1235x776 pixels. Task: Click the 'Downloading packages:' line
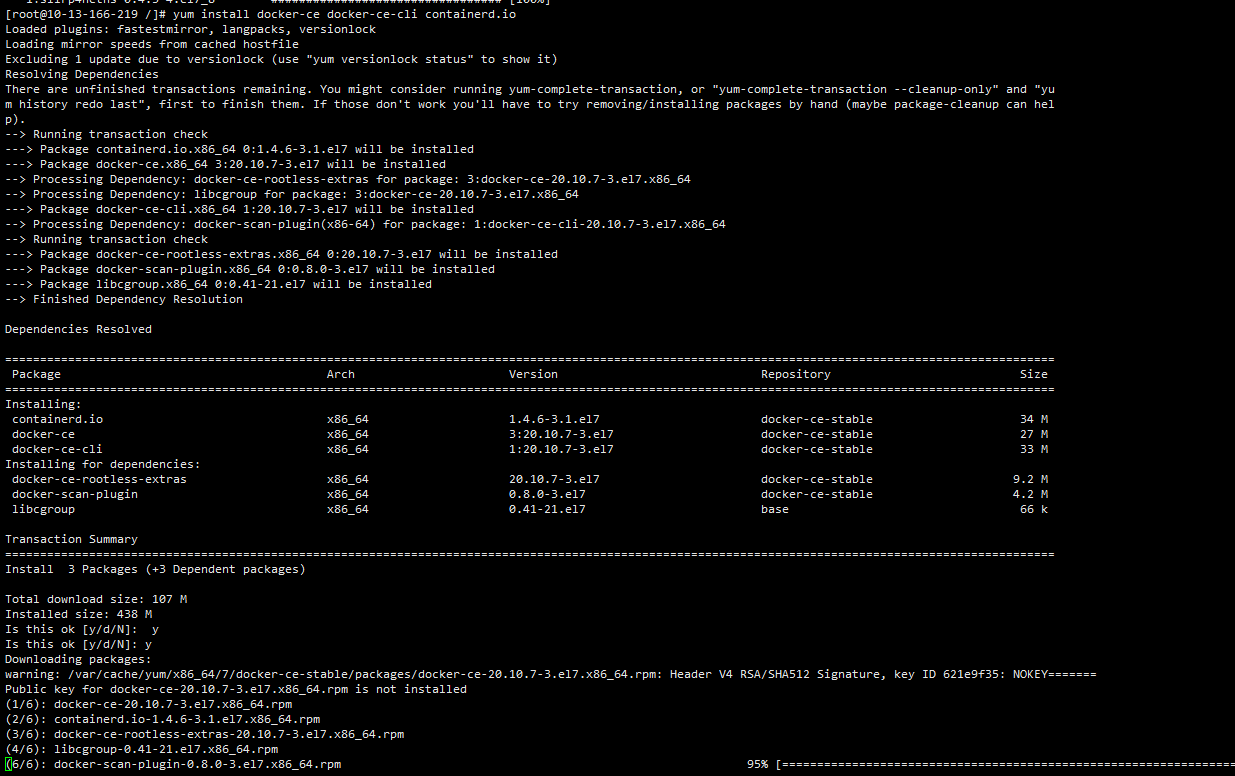[78, 659]
